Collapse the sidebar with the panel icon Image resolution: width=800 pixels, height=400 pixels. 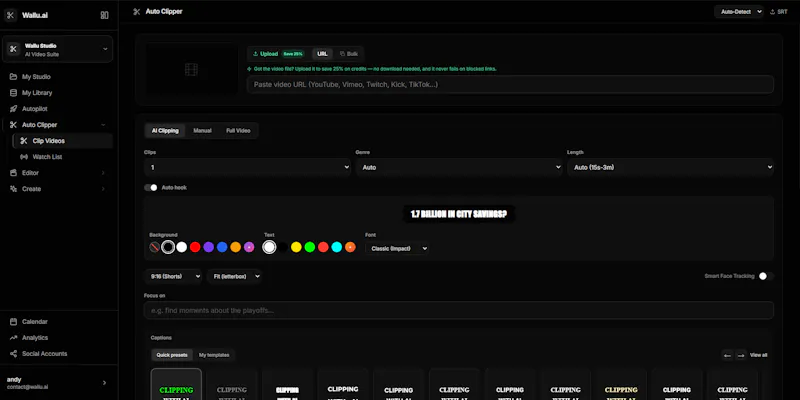[x=105, y=15]
